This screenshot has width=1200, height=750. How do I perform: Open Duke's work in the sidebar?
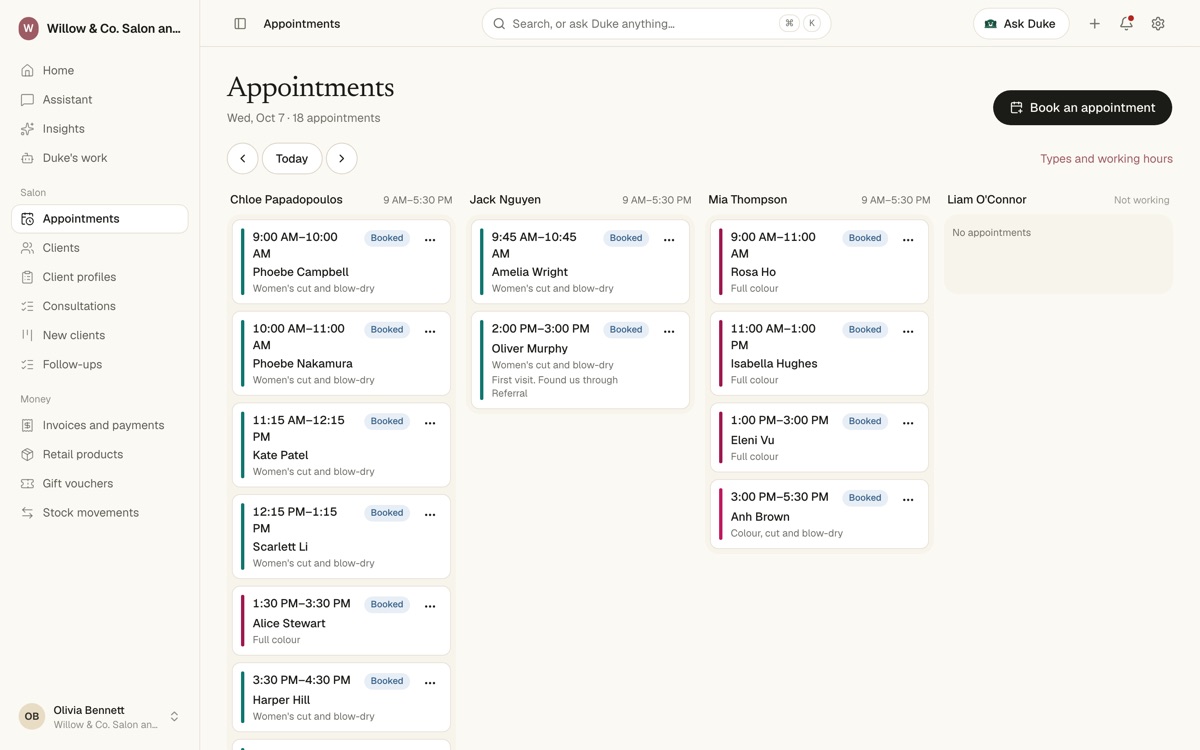tap(100, 158)
